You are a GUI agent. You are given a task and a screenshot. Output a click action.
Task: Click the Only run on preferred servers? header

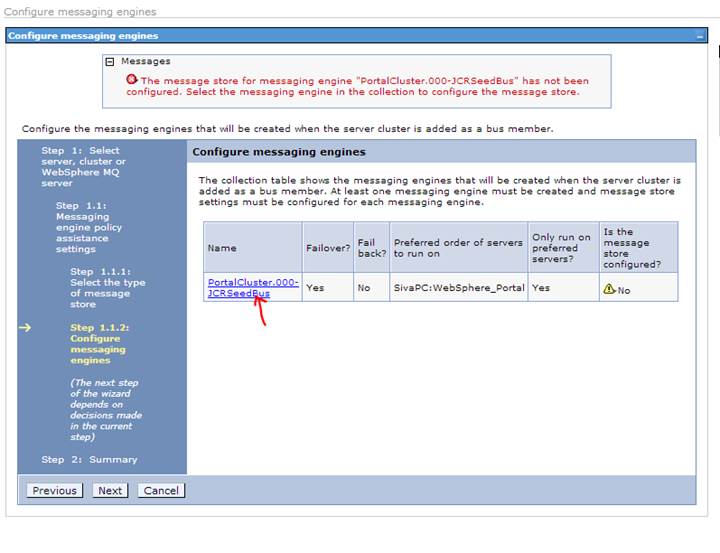click(561, 248)
